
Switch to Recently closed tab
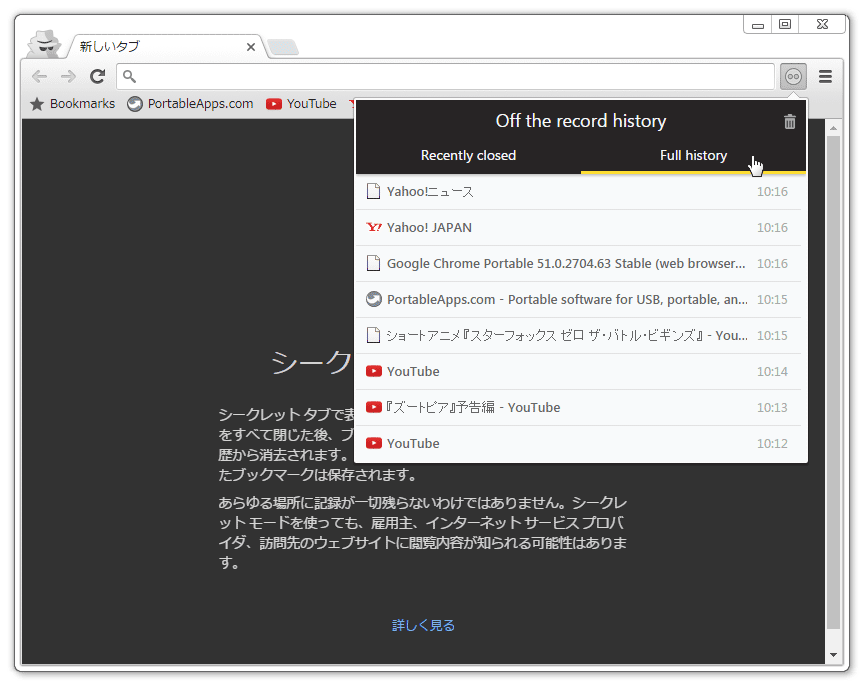point(468,155)
